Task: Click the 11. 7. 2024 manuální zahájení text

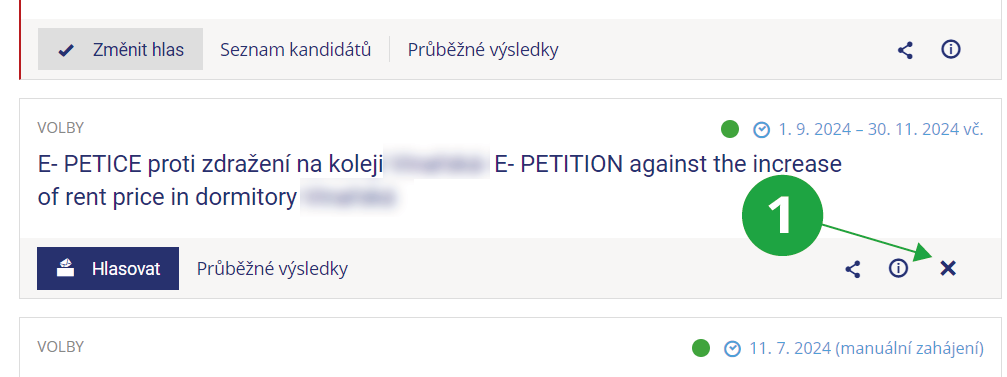Action: (x=866, y=349)
